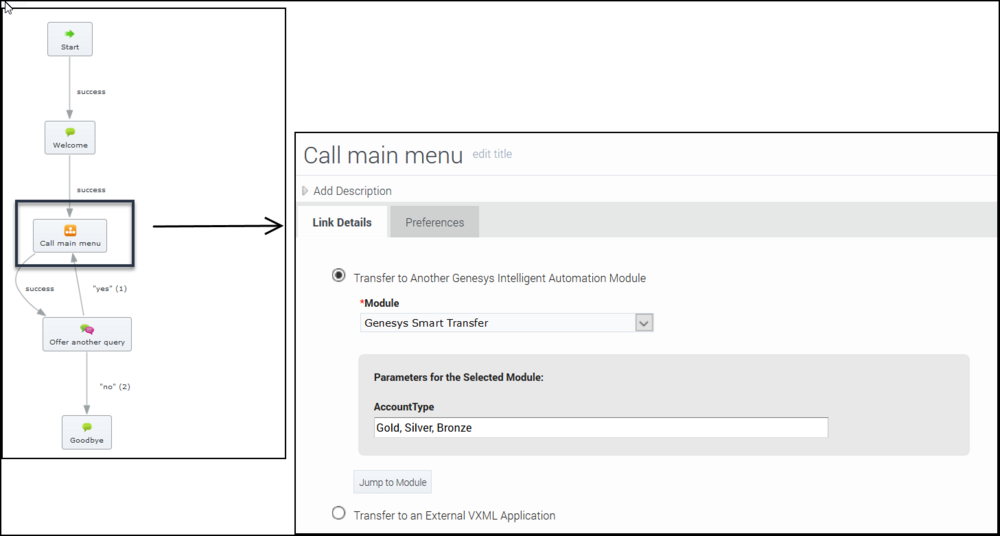Click the success label under Welcome
Viewport: 1000px width, 536px height.
[x=91, y=190]
